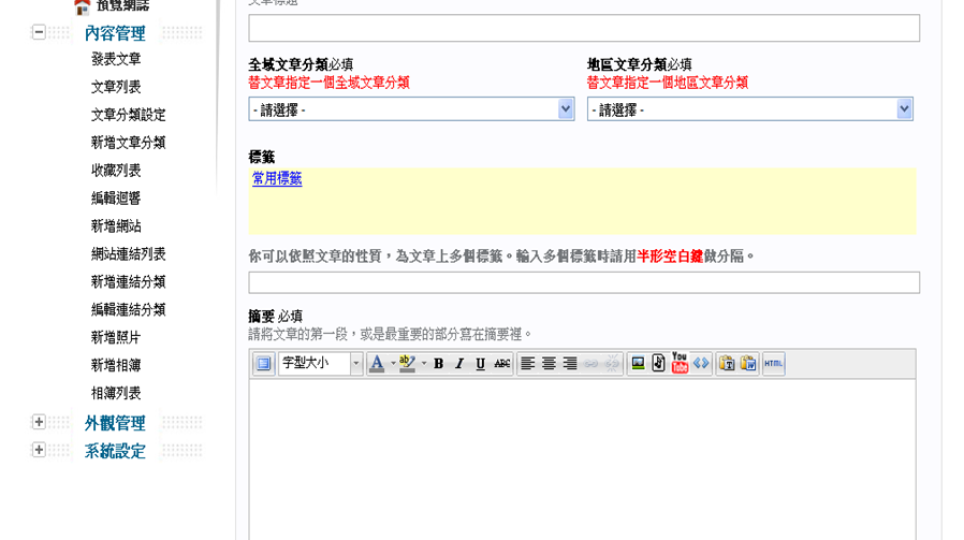Center align the text

[549, 364]
